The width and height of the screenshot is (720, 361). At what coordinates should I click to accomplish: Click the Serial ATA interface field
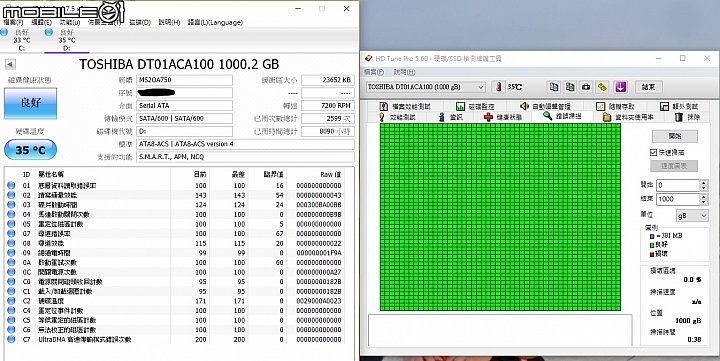pos(185,106)
